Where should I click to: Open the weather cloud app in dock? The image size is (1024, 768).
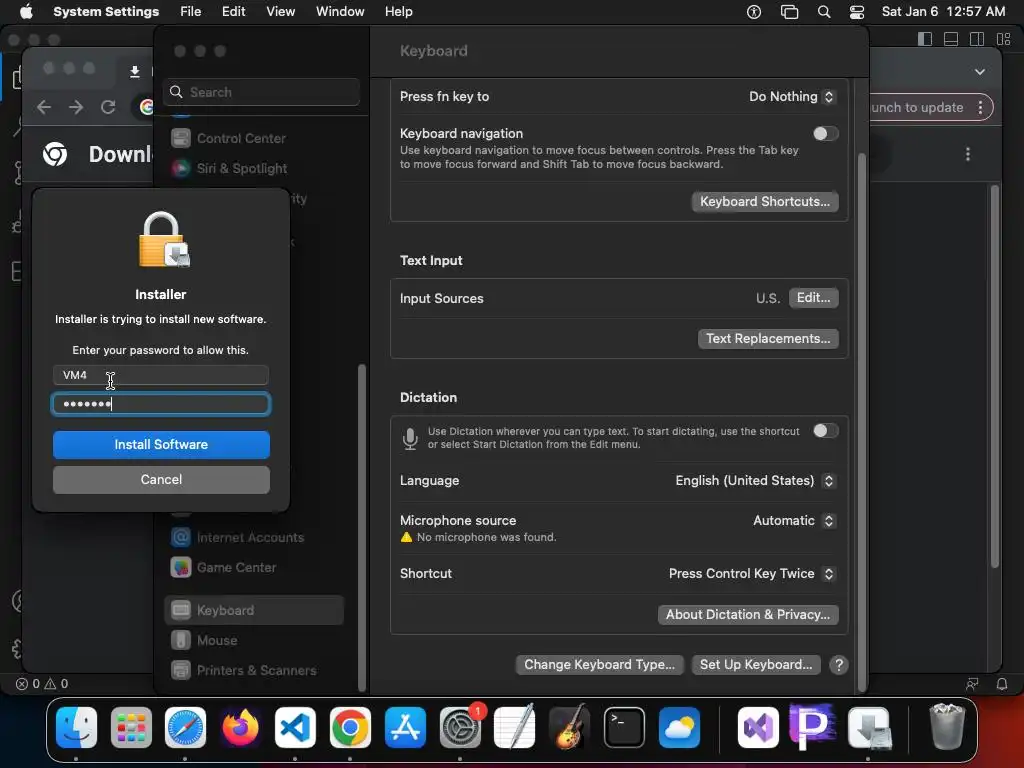(x=679, y=728)
